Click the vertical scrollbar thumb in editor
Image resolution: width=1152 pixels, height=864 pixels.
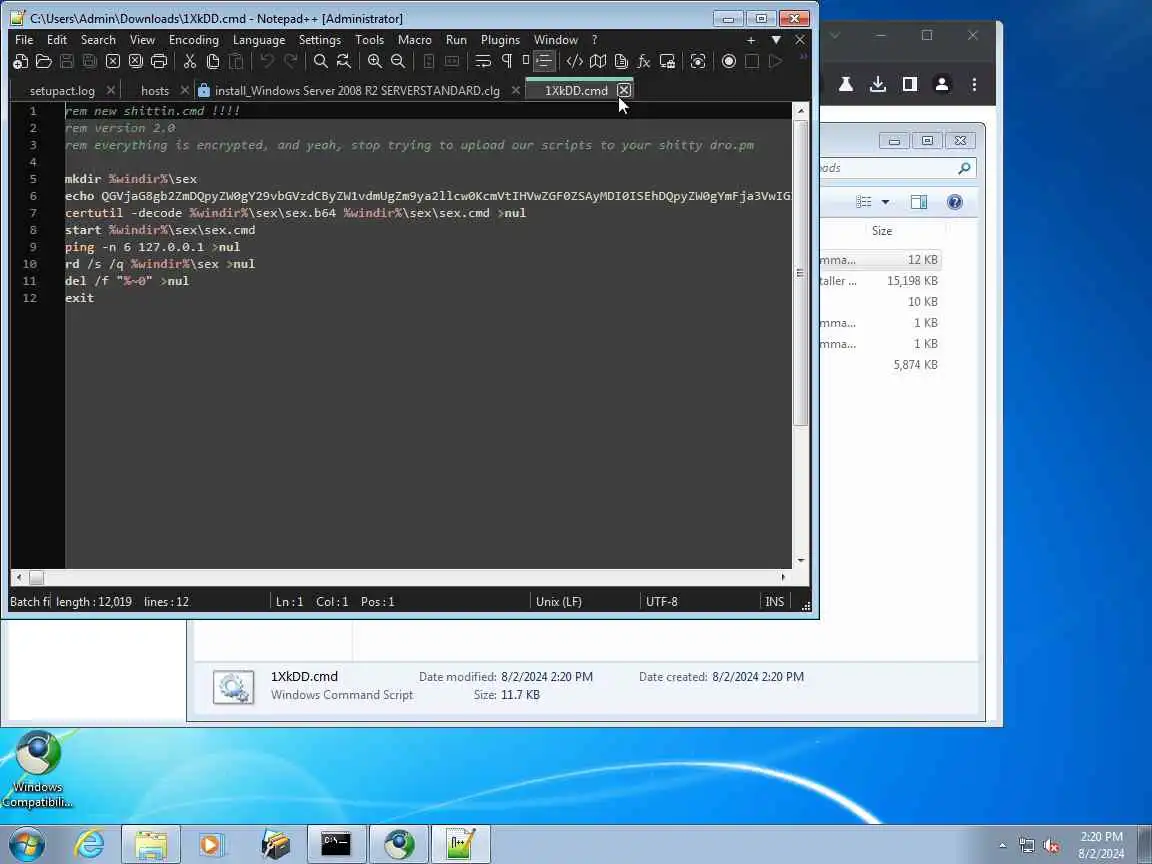coord(801,273)
